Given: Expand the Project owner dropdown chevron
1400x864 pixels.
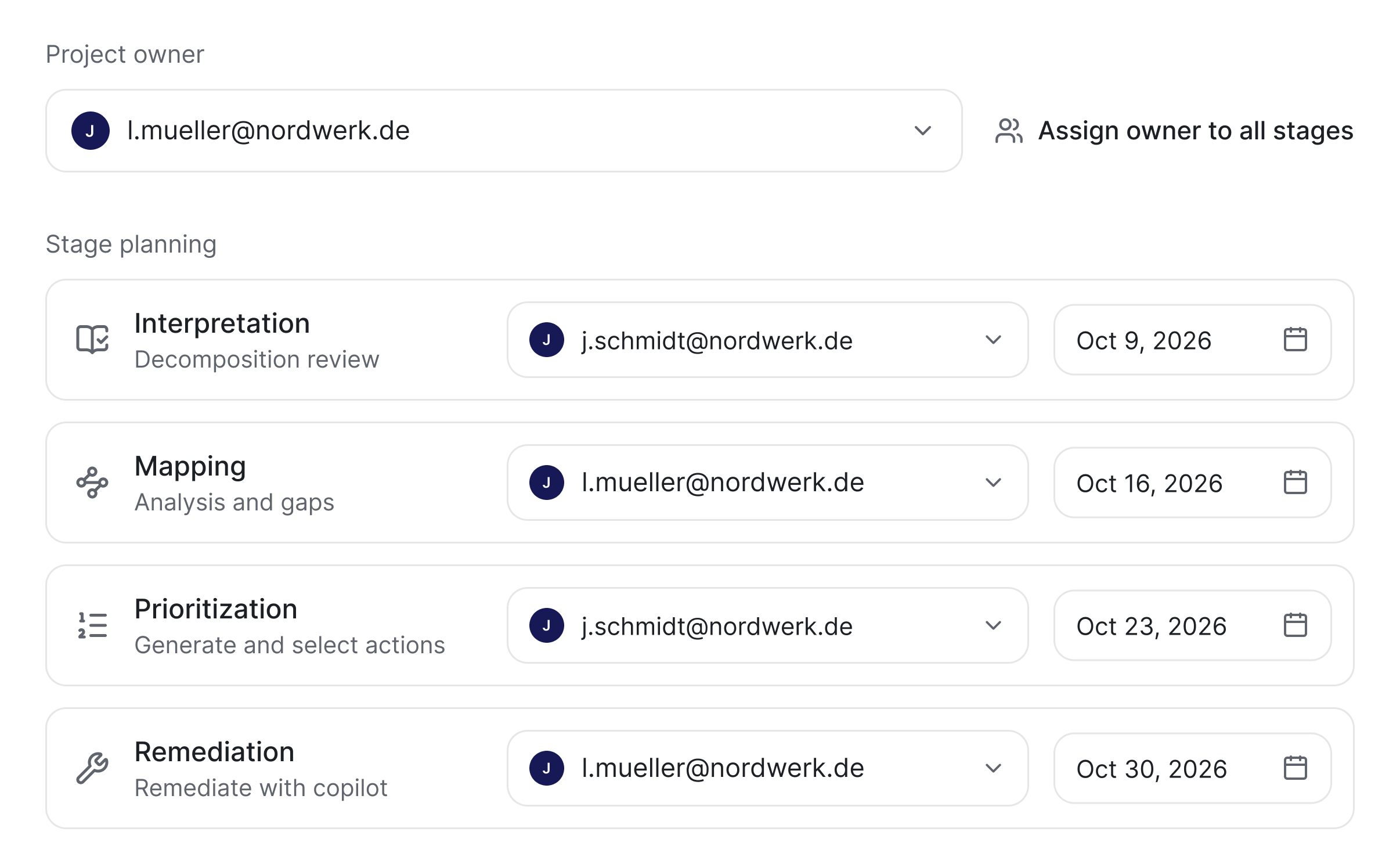Looking at the screenshot, I should coord(923,131).
